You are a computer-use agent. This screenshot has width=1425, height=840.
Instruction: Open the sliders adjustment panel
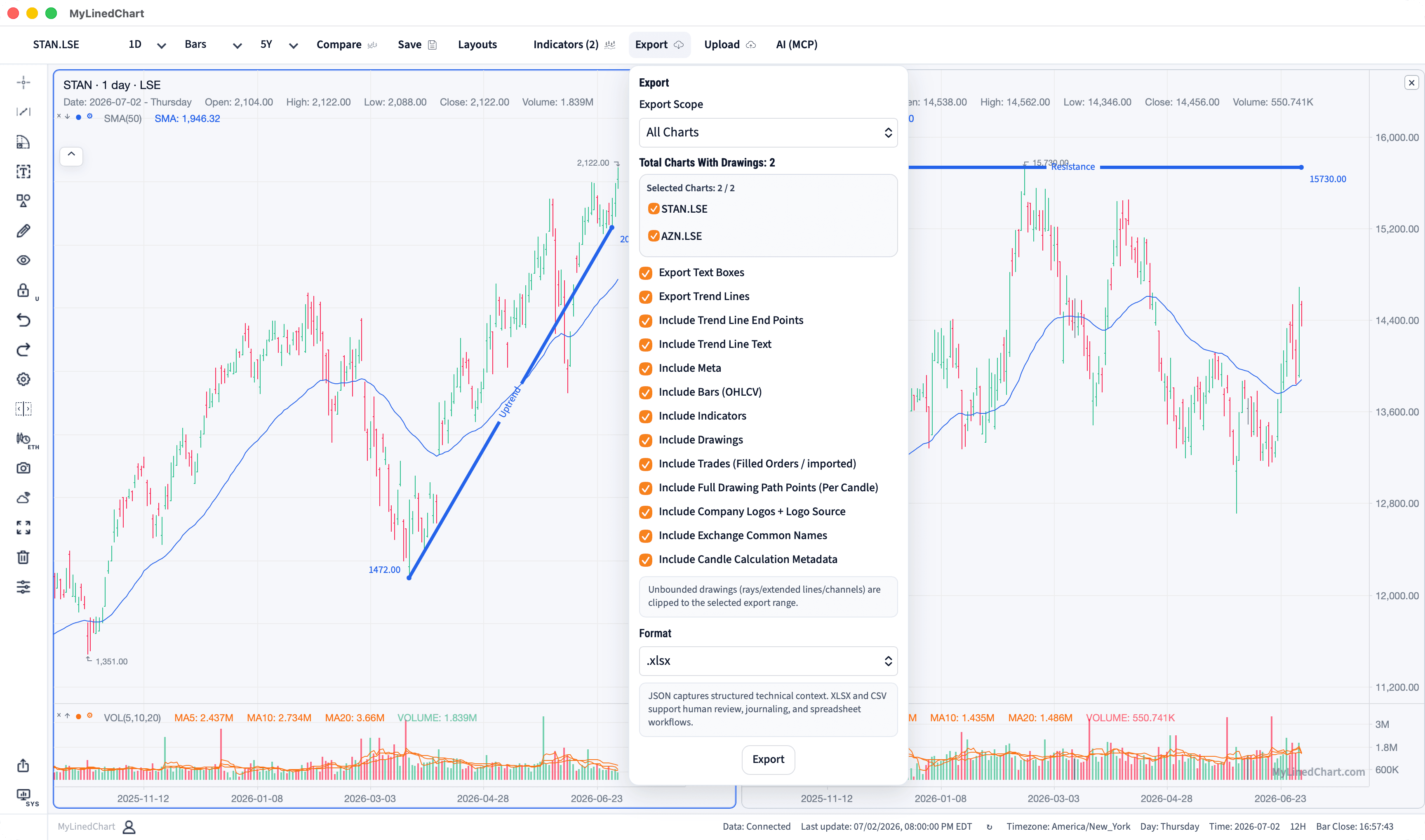pyautogui.click(x=23, y=587)
